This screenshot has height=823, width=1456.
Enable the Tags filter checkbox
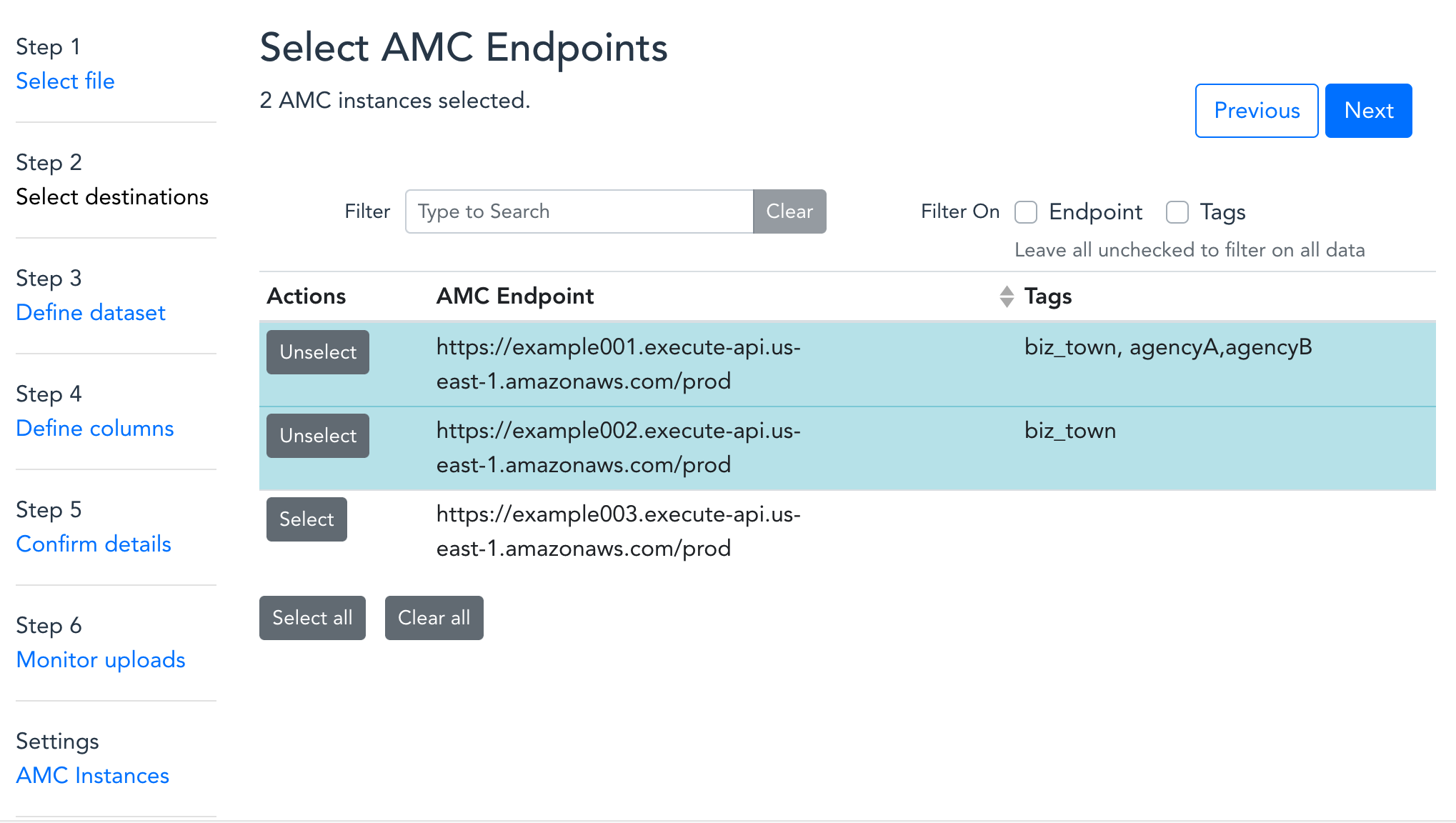(x=1177, y=212)
